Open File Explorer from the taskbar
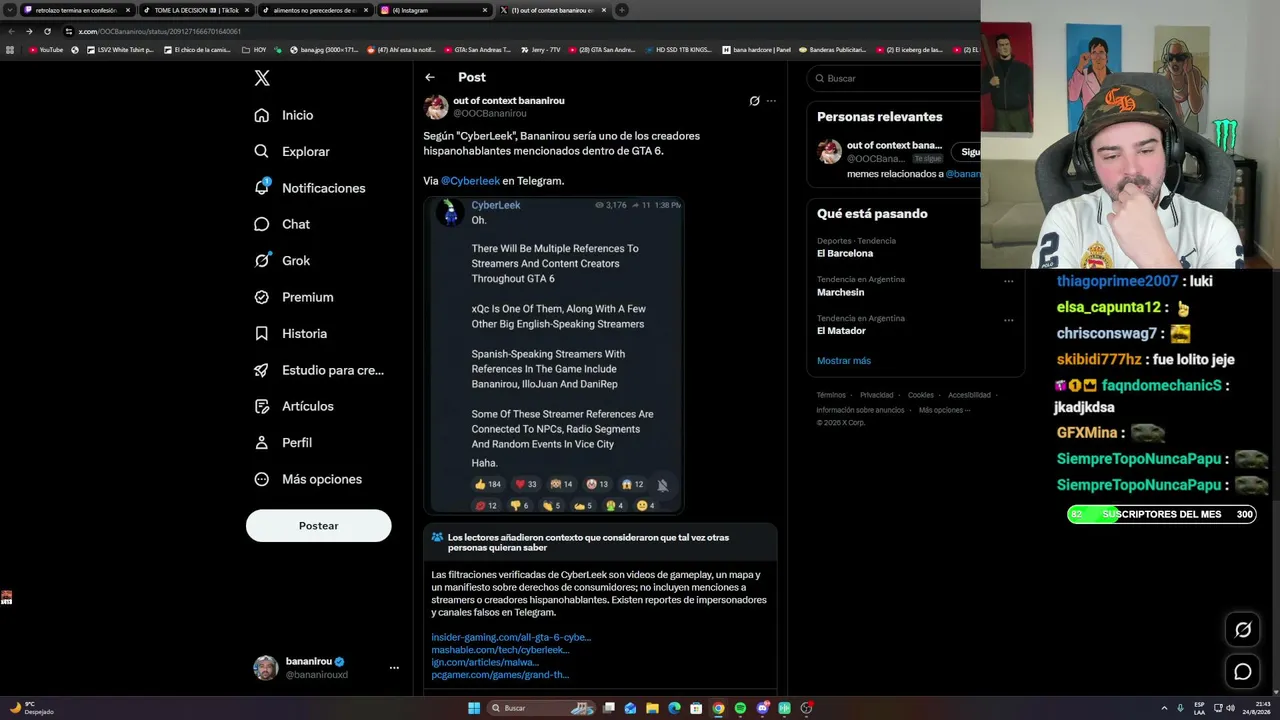This screenshot has width=1280, height=720. (x=652, y=708)
